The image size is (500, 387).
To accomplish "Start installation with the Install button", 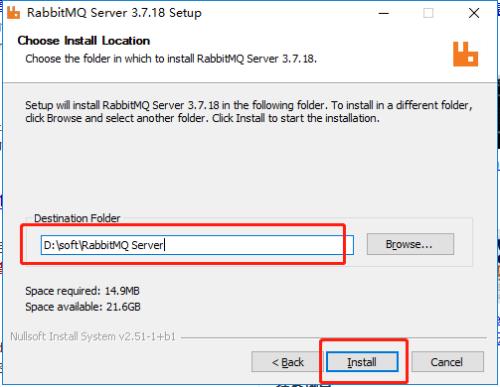I will pyautogui.click(x=362, y=362).
